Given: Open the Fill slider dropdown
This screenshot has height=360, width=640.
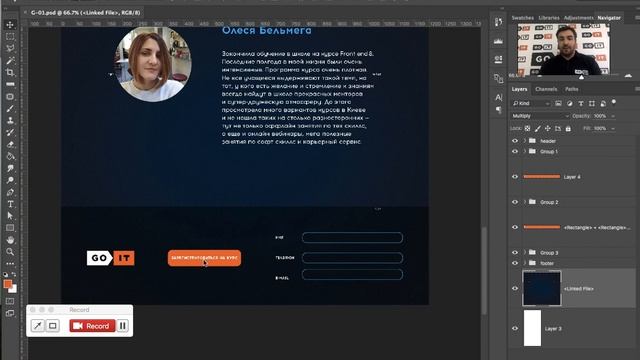Looking at the screenshot, I should (x=613, y=129).
